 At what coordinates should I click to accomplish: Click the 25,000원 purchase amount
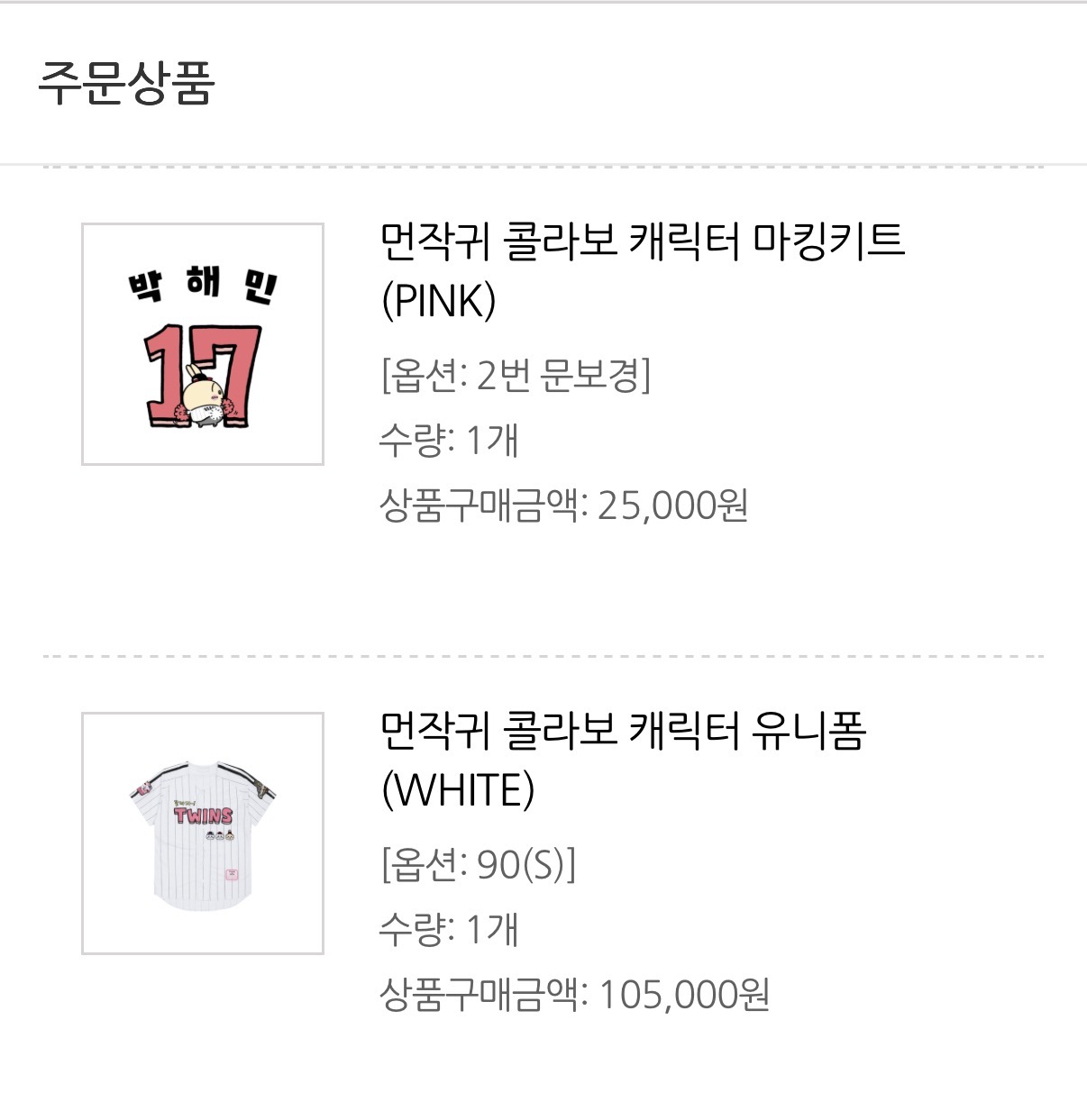[672, 505]
